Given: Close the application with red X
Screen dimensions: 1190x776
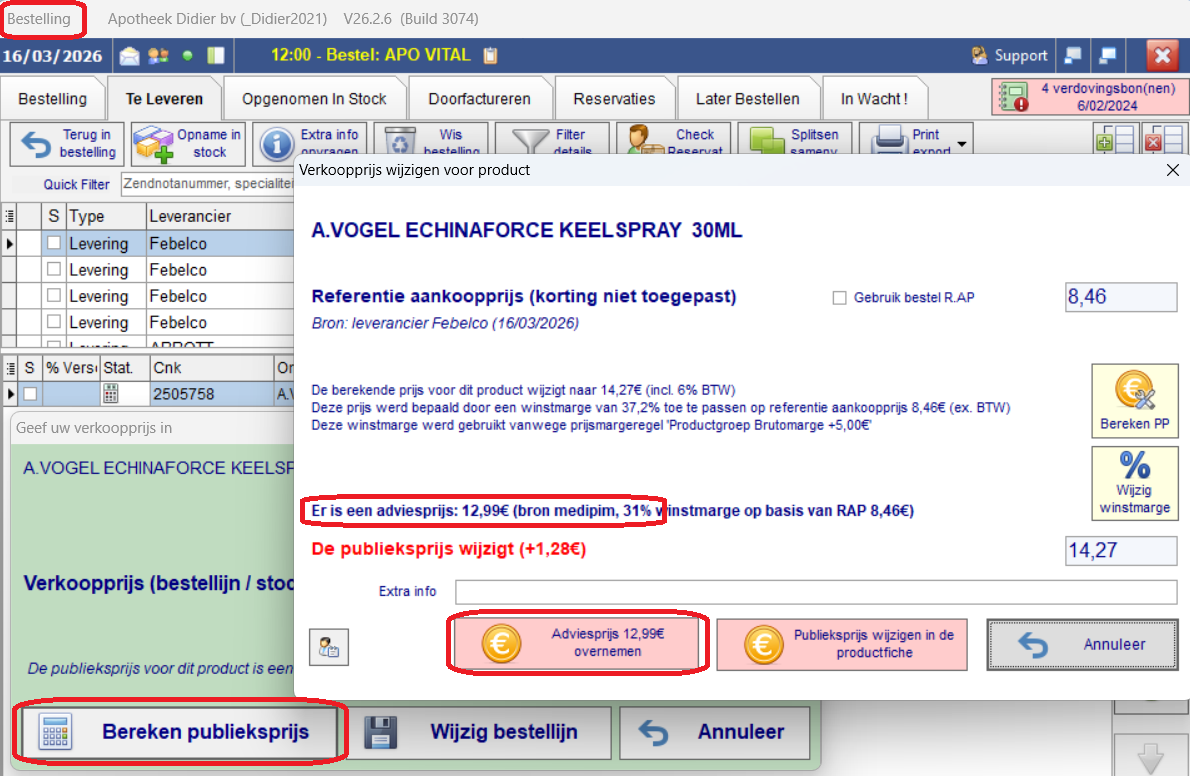Looking at the screenshot, I should pyautogui.click(x=1162, y=55).
